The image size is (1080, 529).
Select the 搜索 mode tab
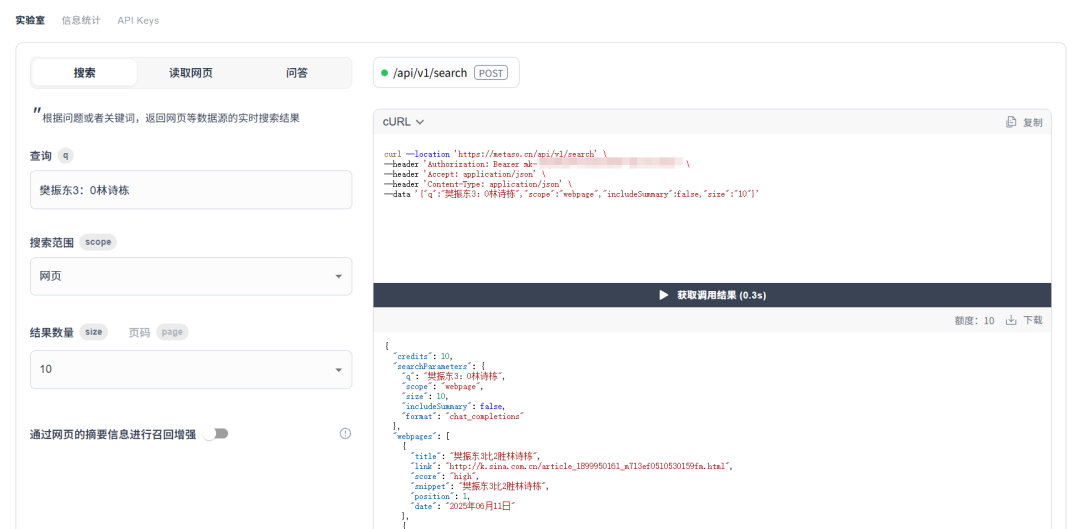click(x=85, y=72)
